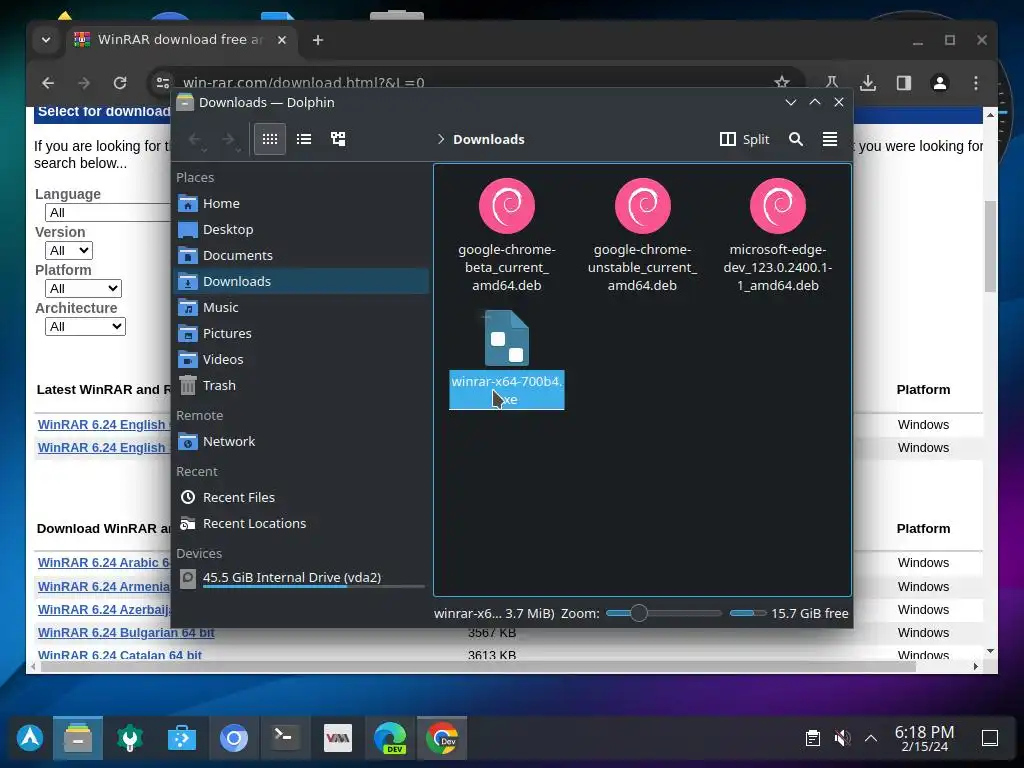Toggle browser side panel
Screen dimensions: 1024x768
[x=904, y=83]
